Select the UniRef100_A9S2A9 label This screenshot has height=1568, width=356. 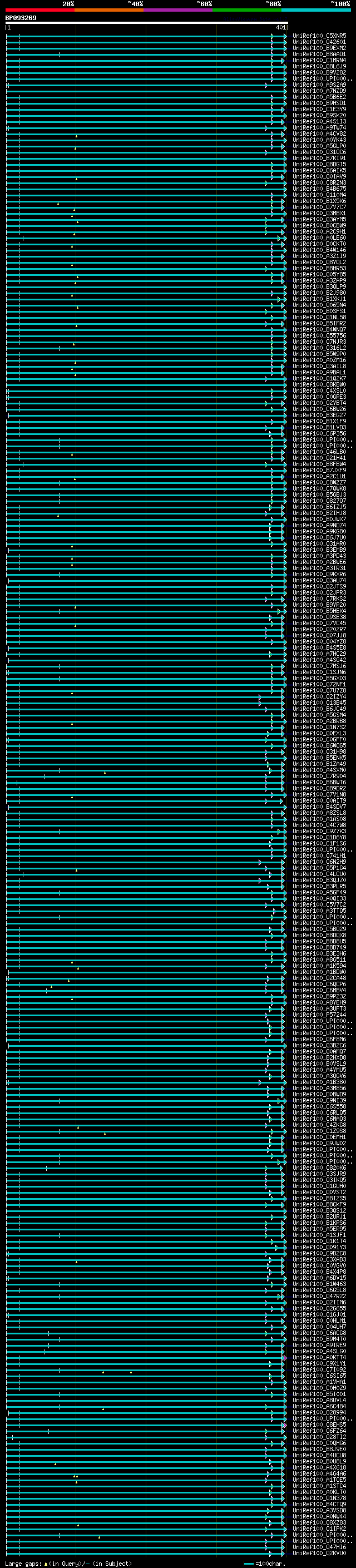(319, 85)
